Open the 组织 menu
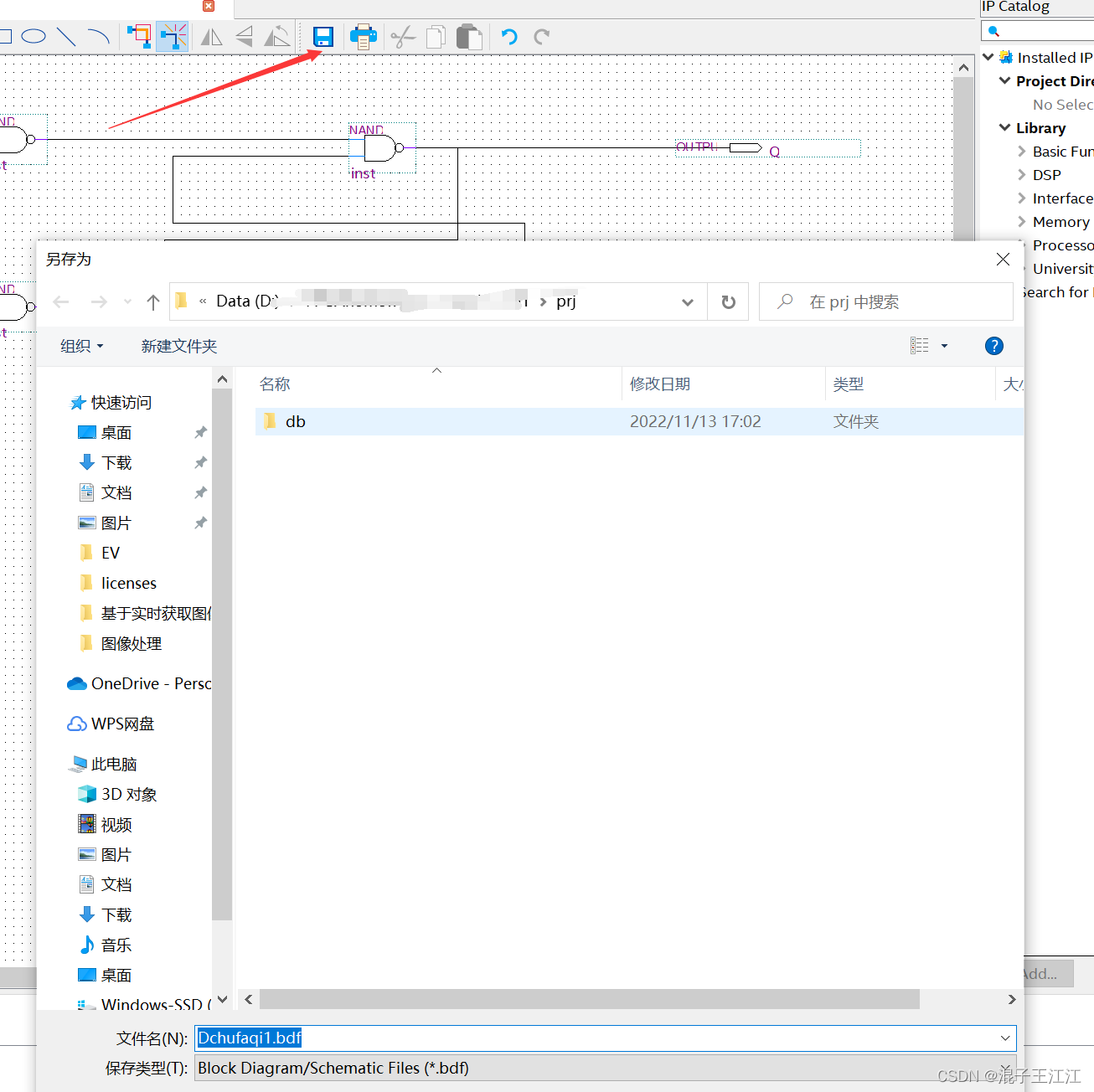Screen dimensions: 1094x1092 click(x=81, y=346)
